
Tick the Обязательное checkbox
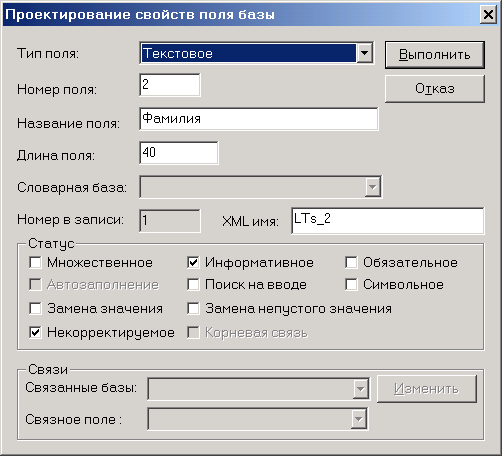pos(351,262)
